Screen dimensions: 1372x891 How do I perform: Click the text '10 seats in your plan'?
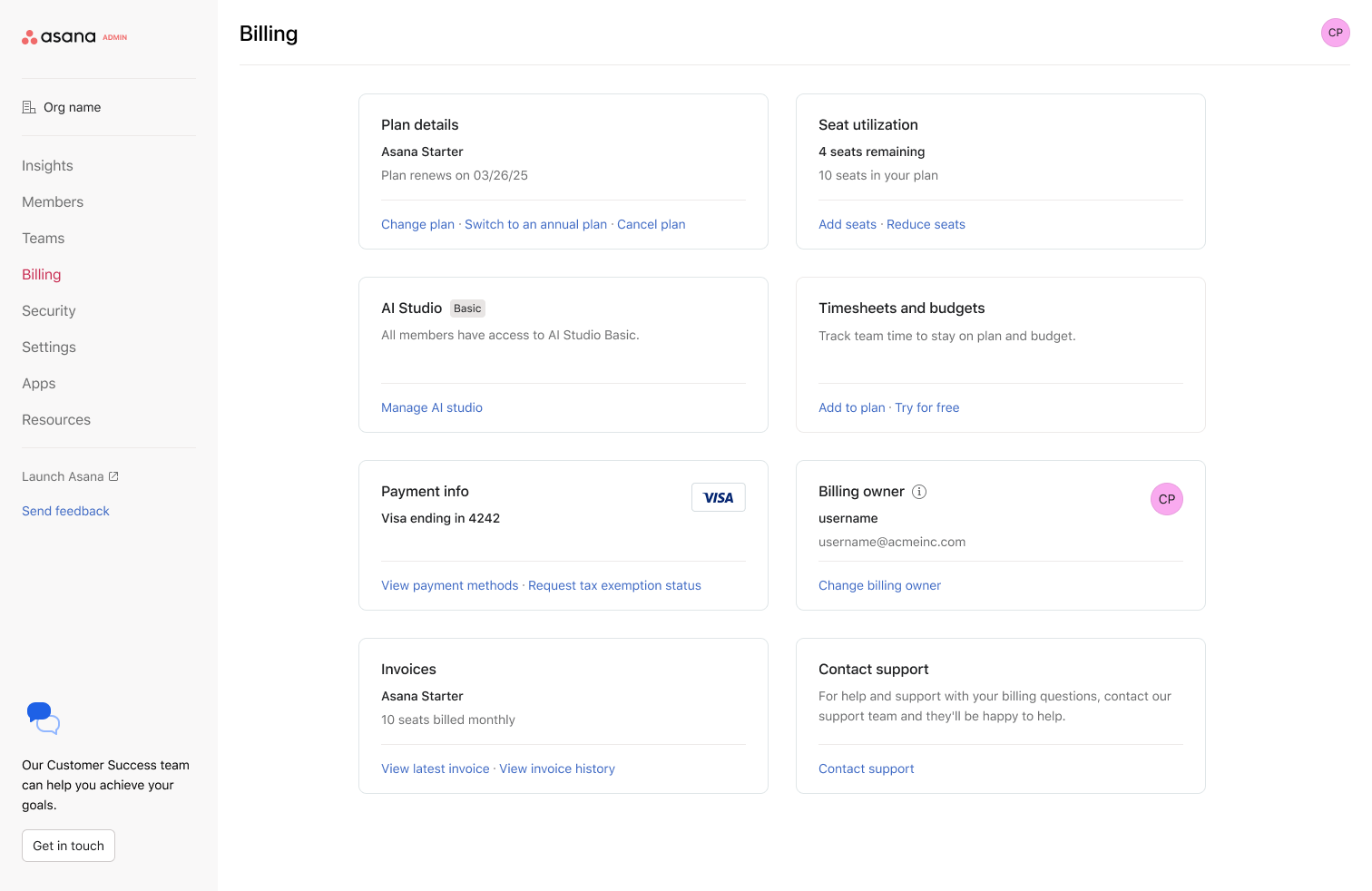click(x=878, y=175)
